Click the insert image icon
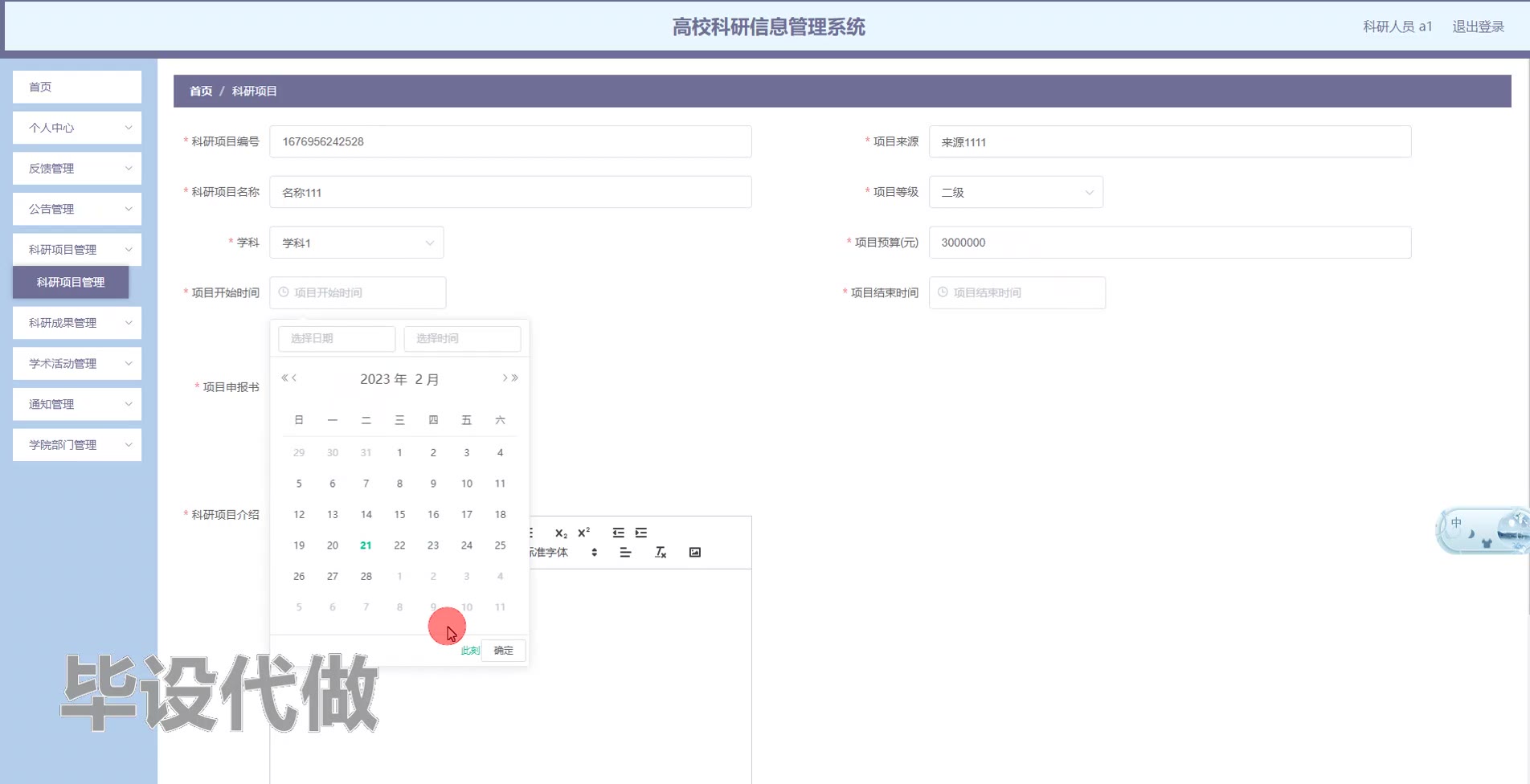This screenshot has height=784, width=1530. coord(695,553)
